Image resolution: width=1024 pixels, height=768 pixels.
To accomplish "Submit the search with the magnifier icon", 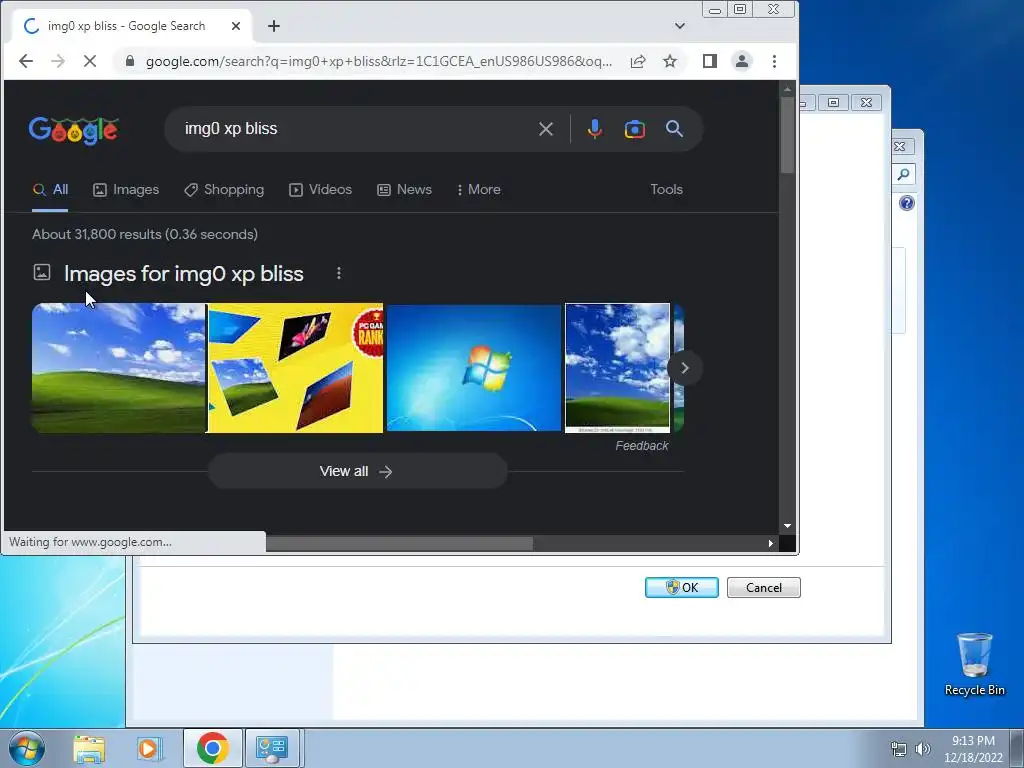I will 675,129.
